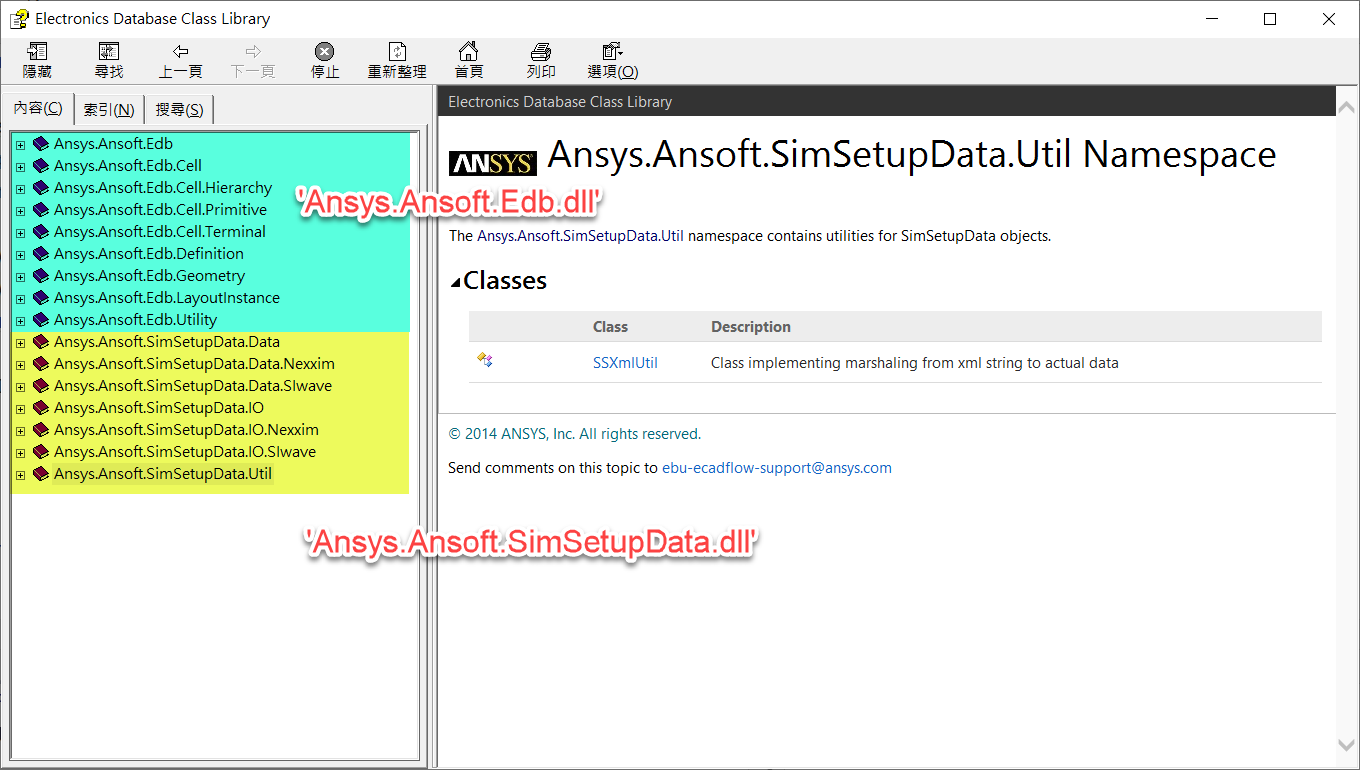Click book icon beside Ansys.Ansoft.SimSetupData.Data
This screenshot has width=1360, height=770.
(40, 342)
